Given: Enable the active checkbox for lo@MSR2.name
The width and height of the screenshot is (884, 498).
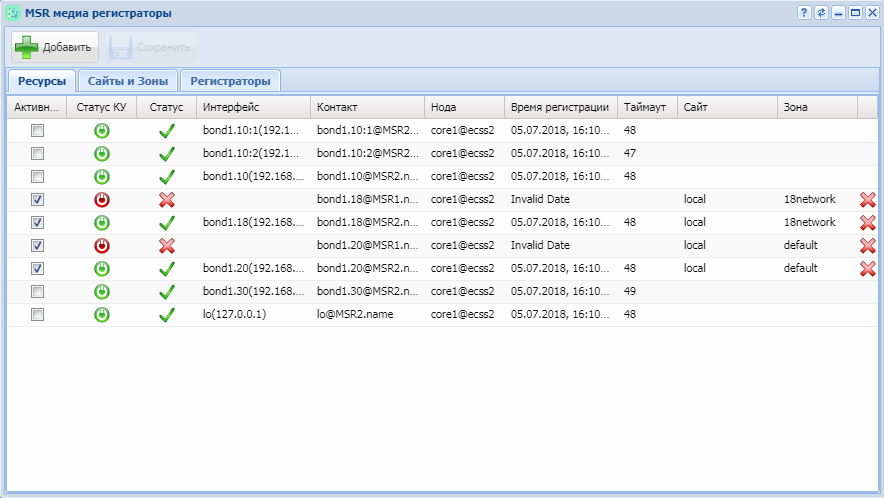Looking at the screenshot, I should click(x=37, y=314).
